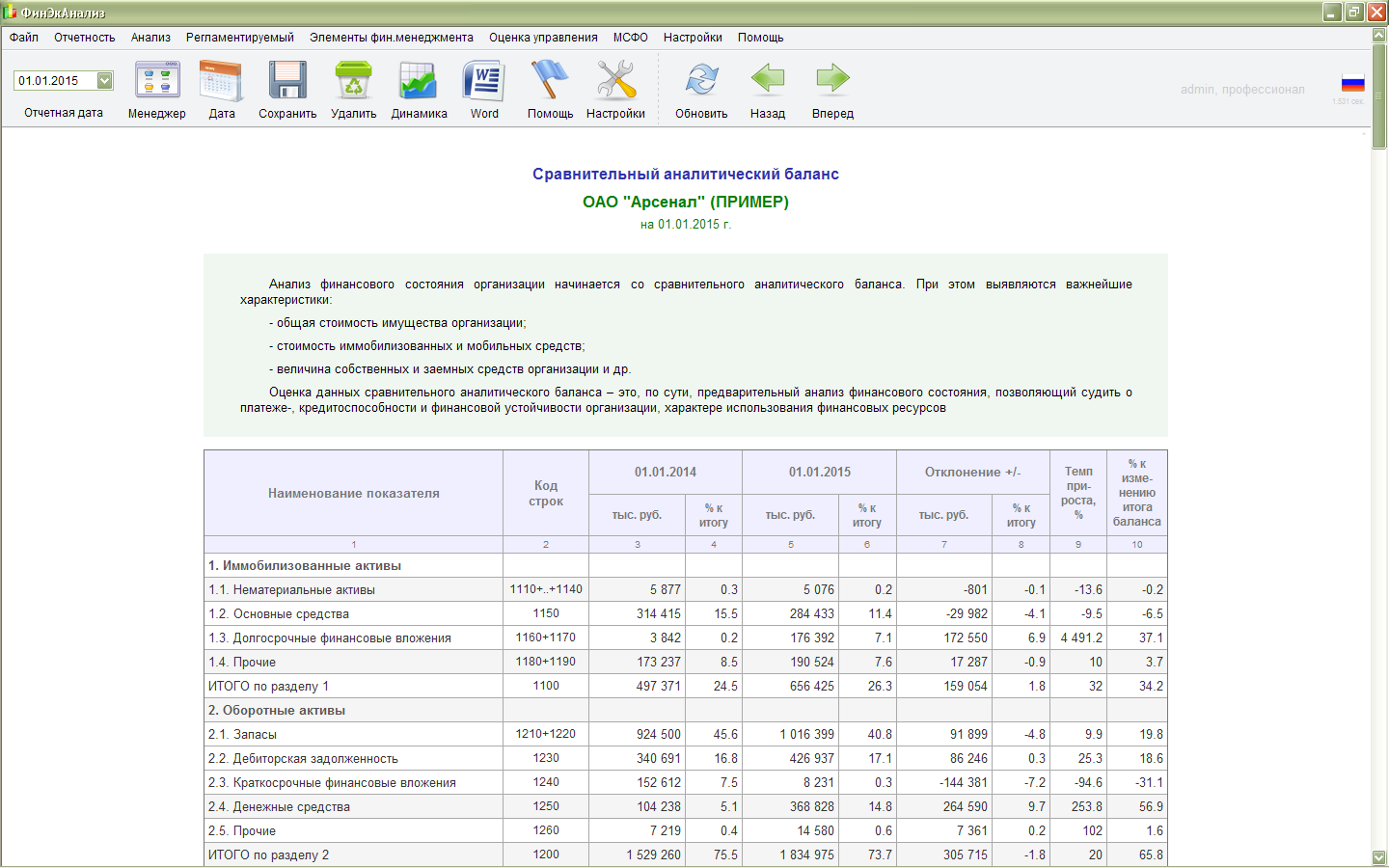Click the Russian flag language icon

tap(1352, 83)
